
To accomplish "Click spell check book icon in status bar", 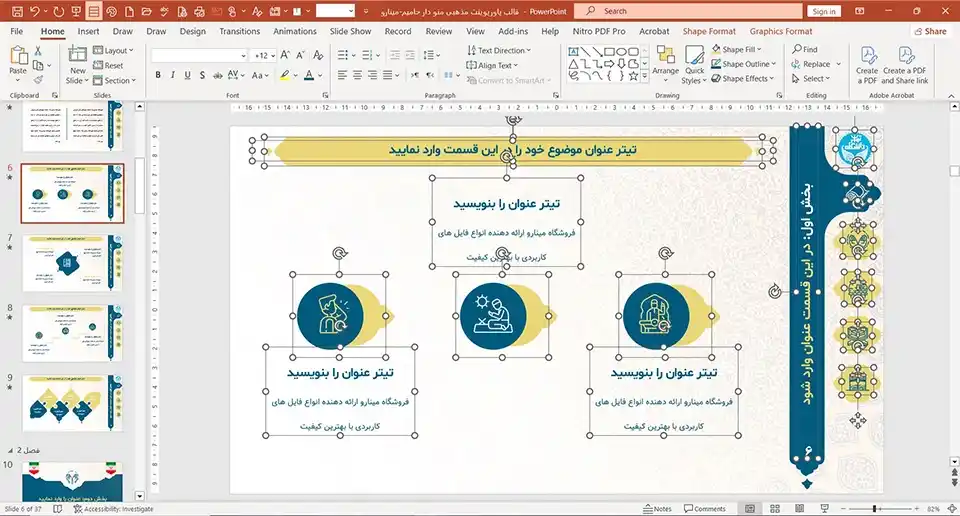I will pyautogui.click(x=58, y=509).
